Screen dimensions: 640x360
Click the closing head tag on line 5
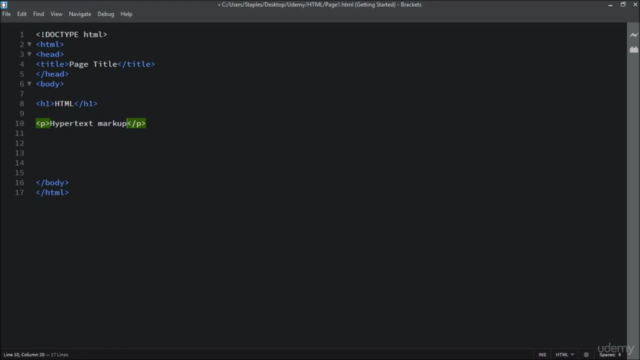[52, 74]
